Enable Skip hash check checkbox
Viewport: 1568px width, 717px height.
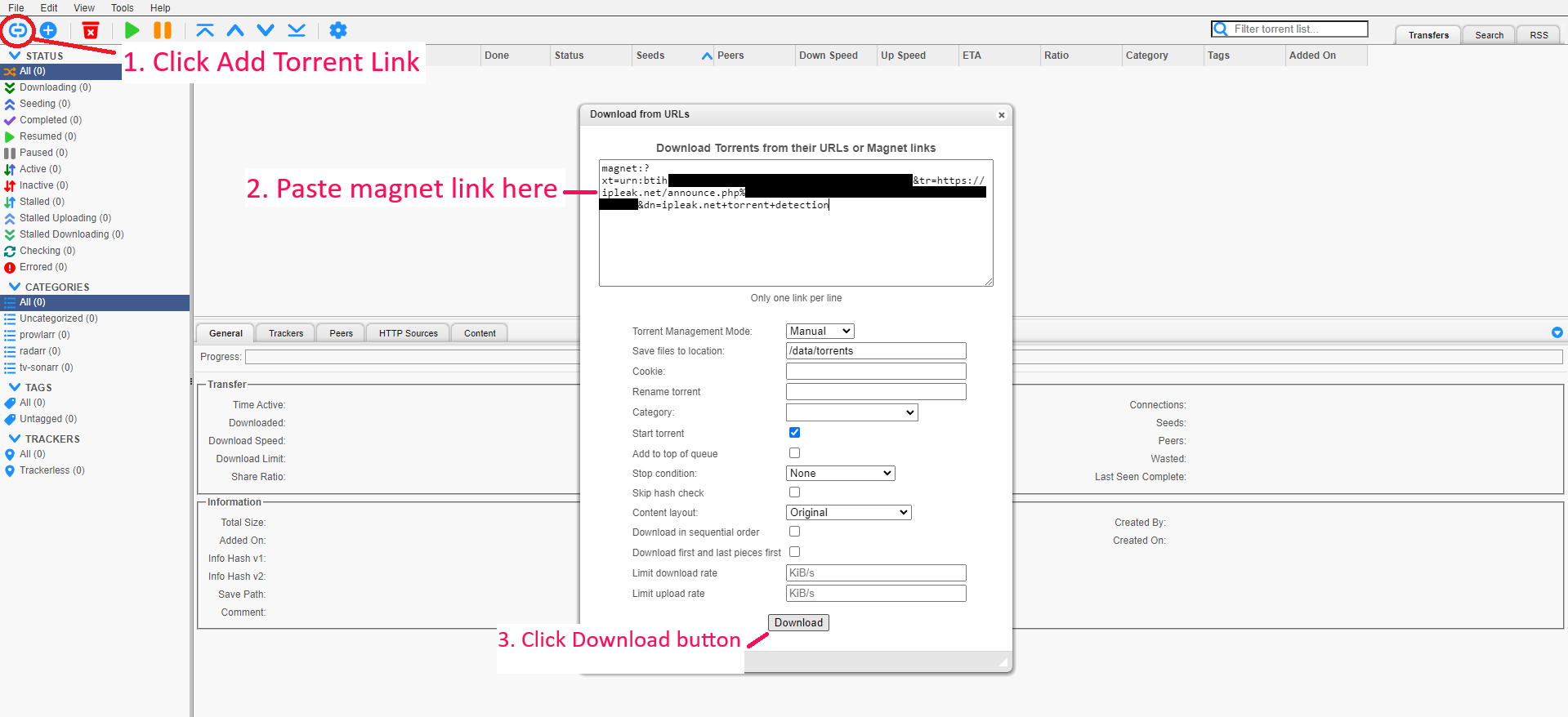tap(794, 492)
